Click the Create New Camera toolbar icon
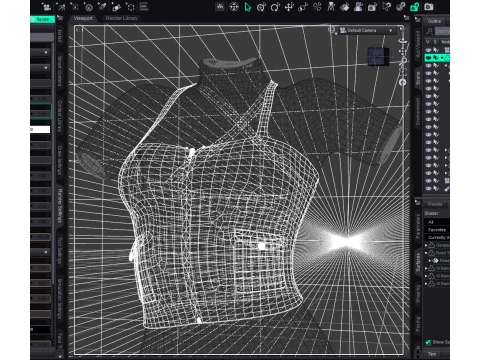 [x=47, y=7]
